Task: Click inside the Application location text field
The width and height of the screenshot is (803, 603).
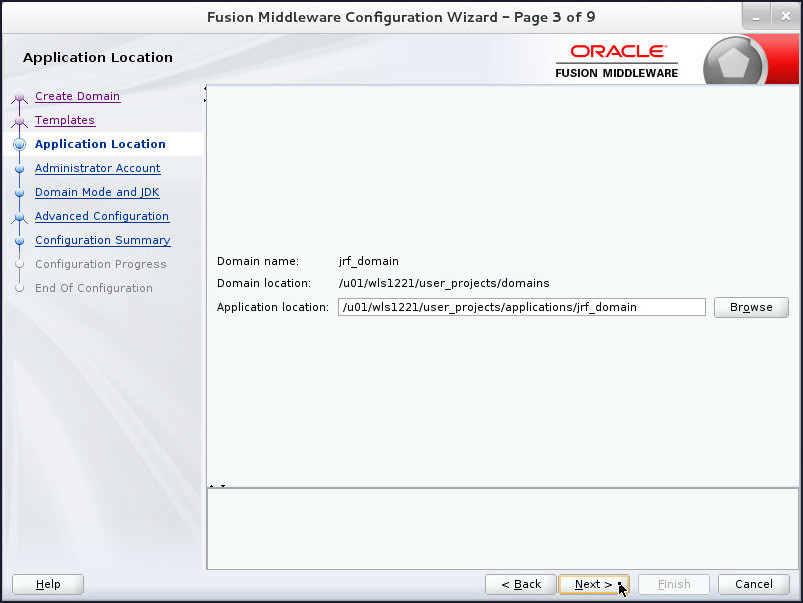Action: pyautogui.click(x=520, y=307)
